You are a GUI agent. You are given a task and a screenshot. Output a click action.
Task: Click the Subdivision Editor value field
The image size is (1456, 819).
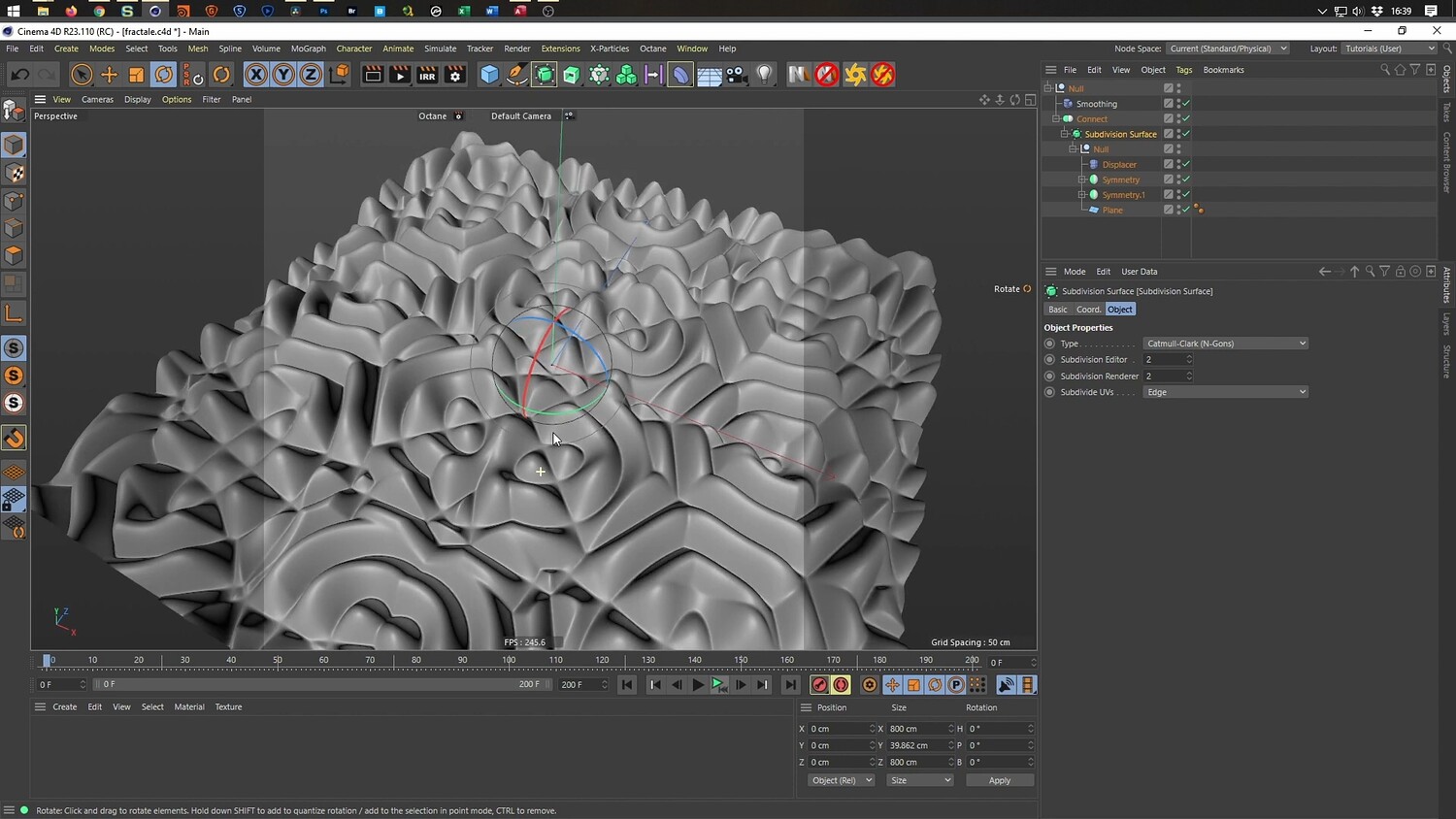tap(1163, 360)
